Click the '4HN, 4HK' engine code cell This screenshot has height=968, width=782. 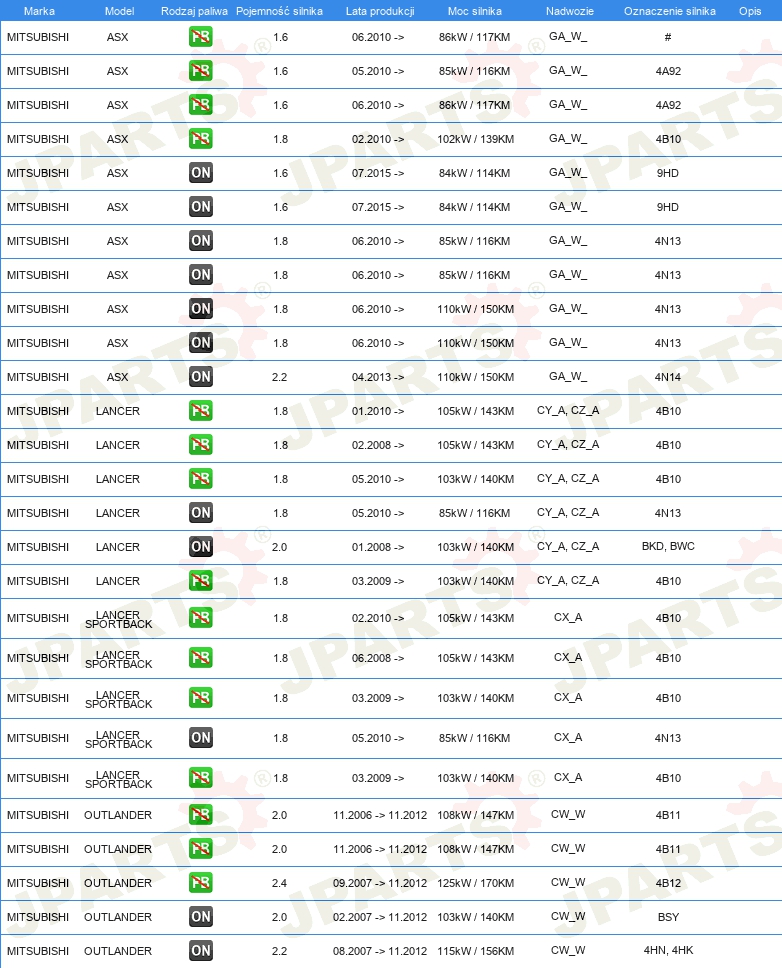tap(668, 951)
